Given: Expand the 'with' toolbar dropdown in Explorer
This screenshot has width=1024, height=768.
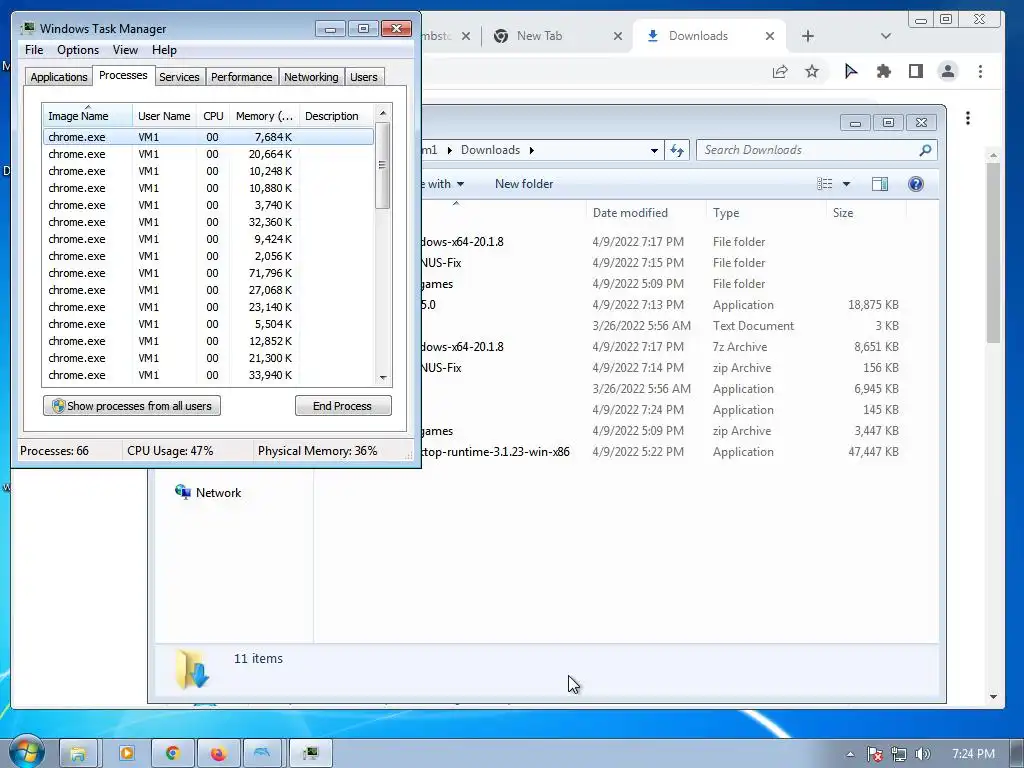Looking at the screenshot, I should (460, 184).
